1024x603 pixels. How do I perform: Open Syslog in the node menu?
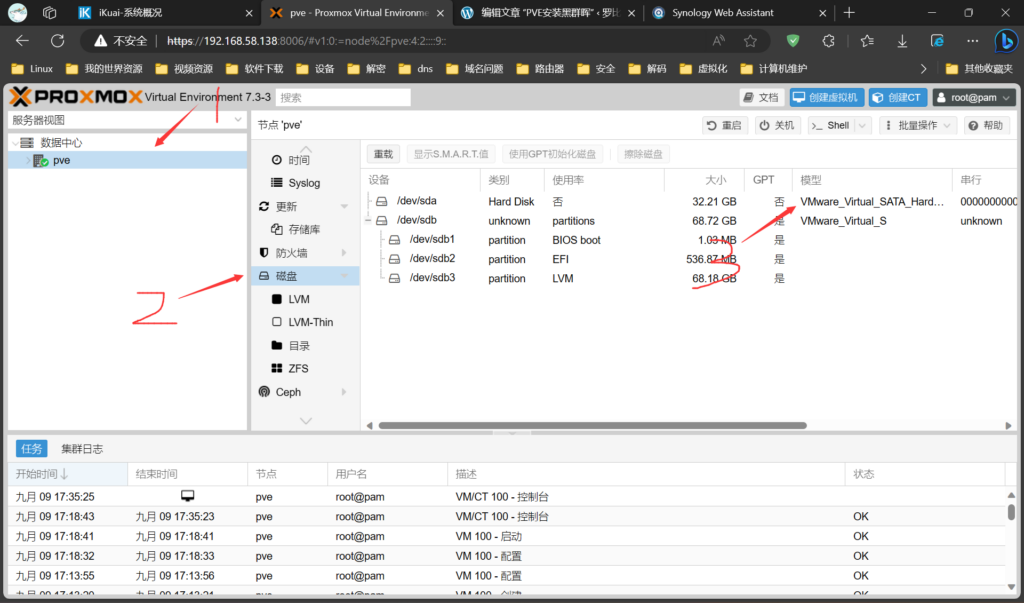(304, 183)
